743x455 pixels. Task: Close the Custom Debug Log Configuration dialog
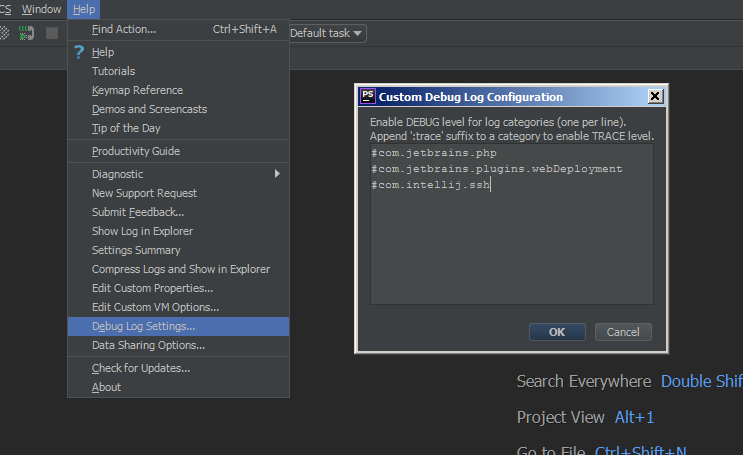coord(655,96)
